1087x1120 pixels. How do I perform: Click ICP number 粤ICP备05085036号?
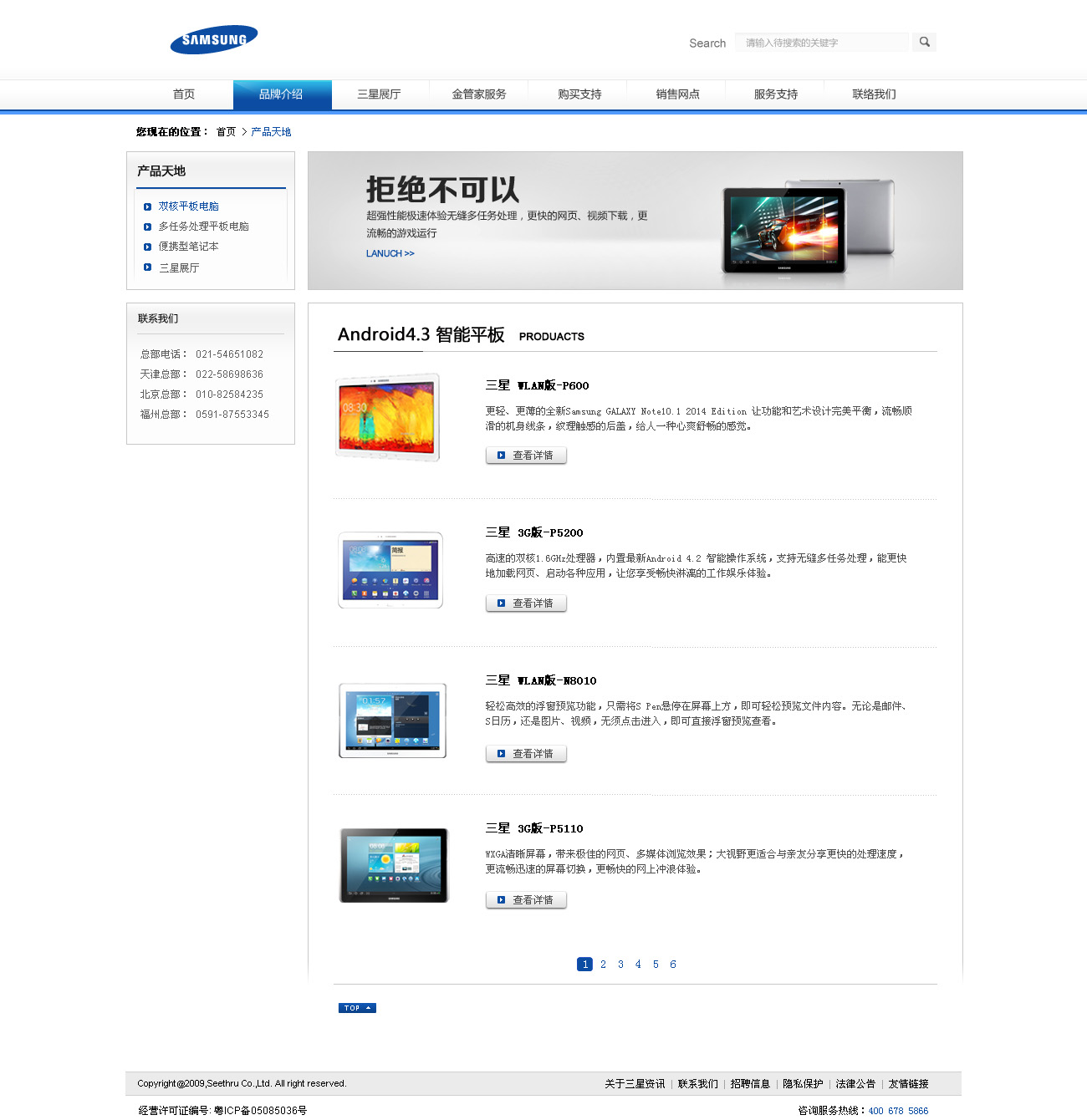tap(260, 1111)
